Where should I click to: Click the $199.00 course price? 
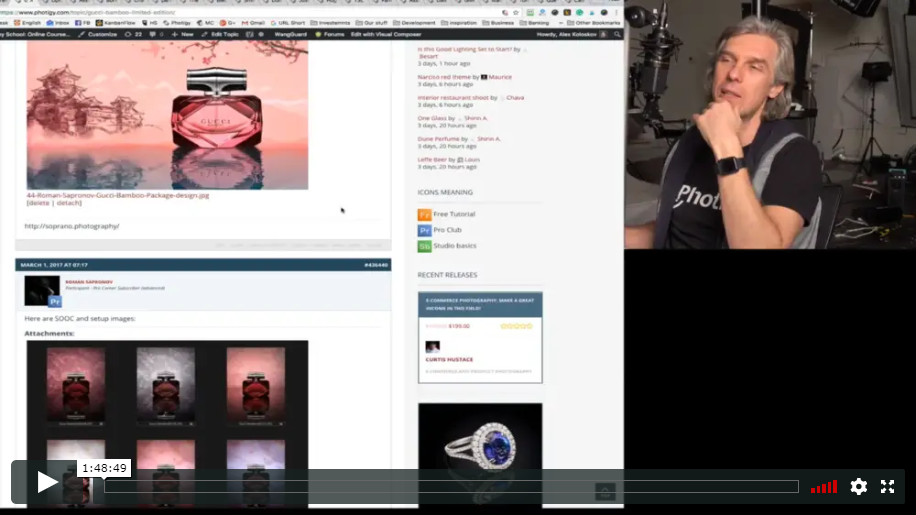(x=459, y=326)
